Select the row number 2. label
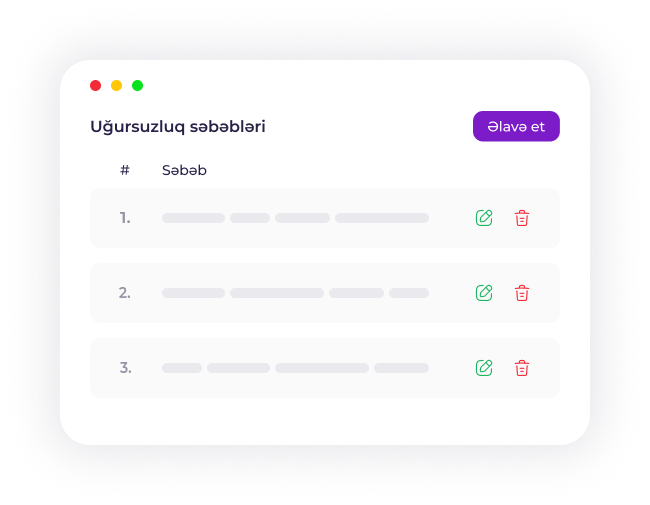This screenshot has width=650, height=505. tap(125, 293)
